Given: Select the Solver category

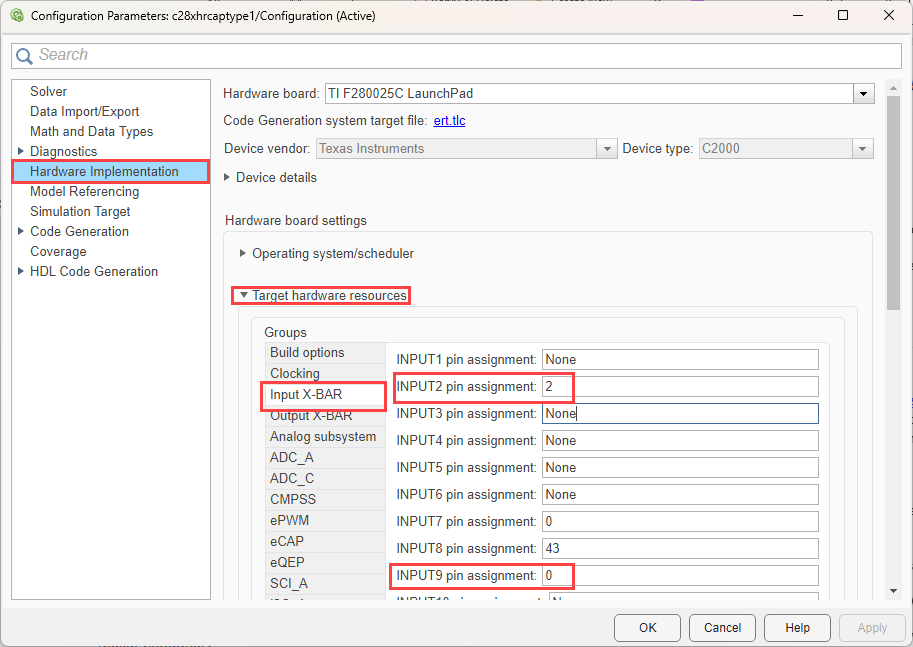Looking at the screenshot, I should 48,91.
